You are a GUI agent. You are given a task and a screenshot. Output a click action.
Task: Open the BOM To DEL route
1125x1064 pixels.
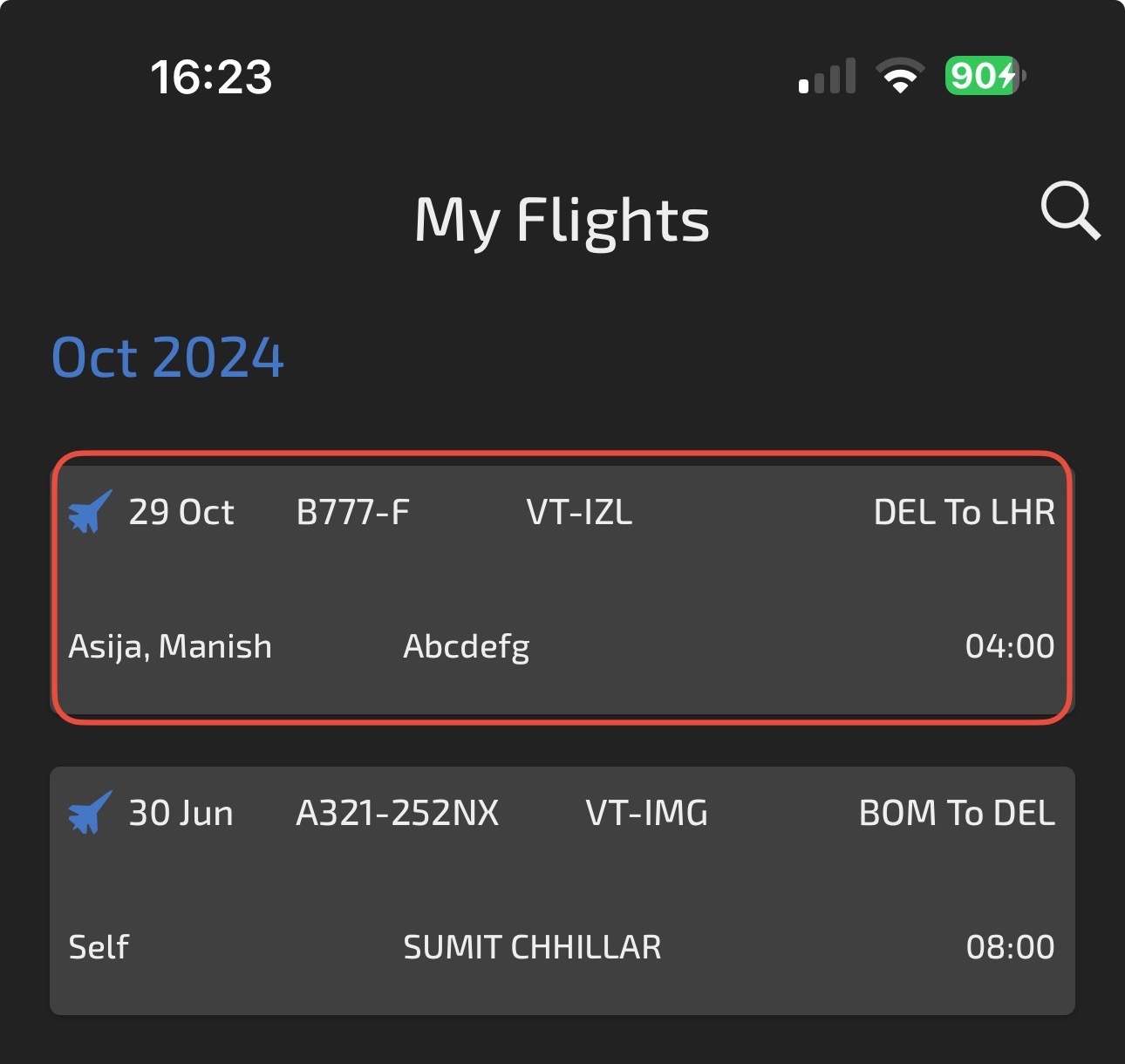(x=958, y=813)
